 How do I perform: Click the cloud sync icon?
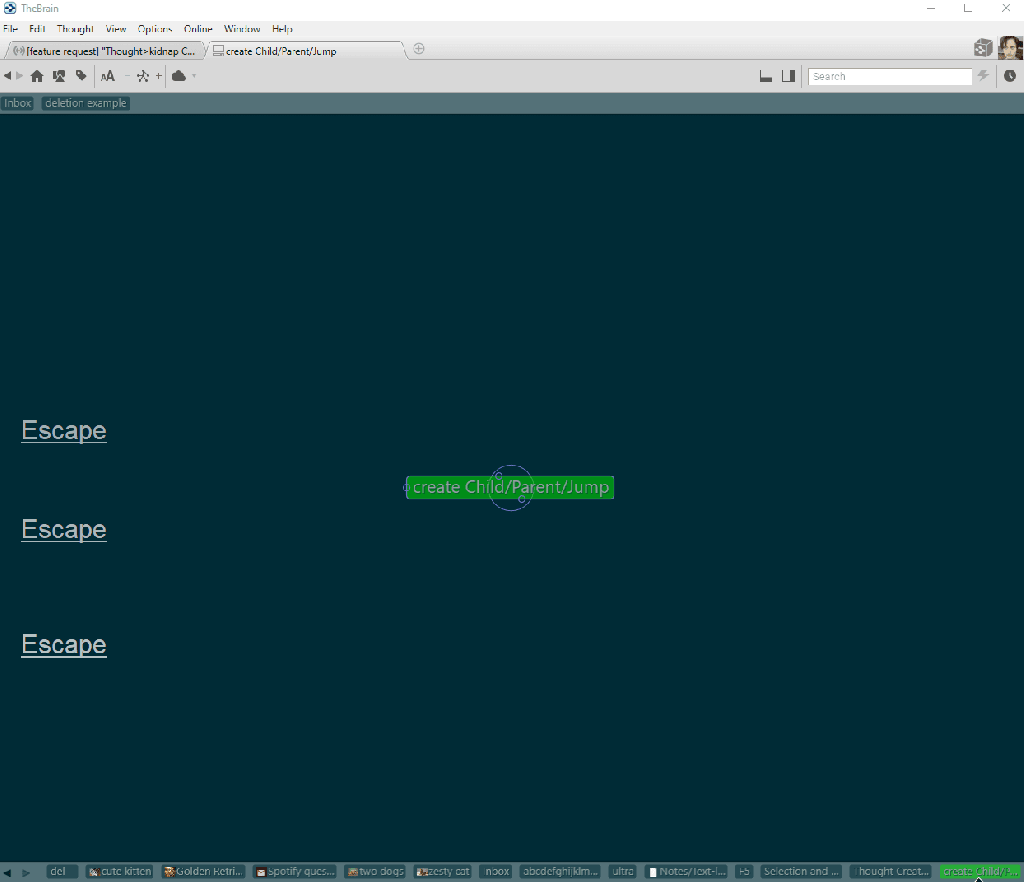coord(179,76)
